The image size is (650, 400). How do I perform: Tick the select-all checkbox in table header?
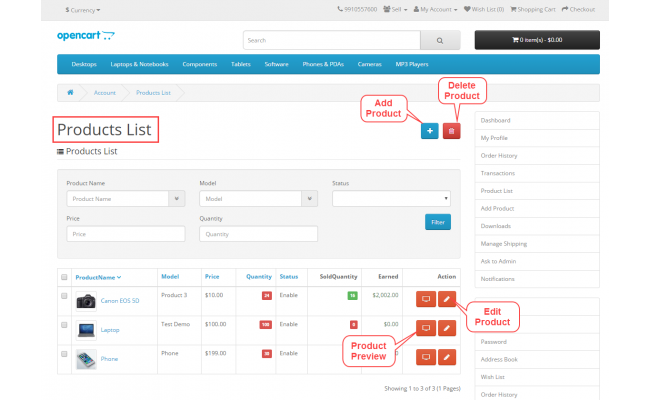coord(64,277)
